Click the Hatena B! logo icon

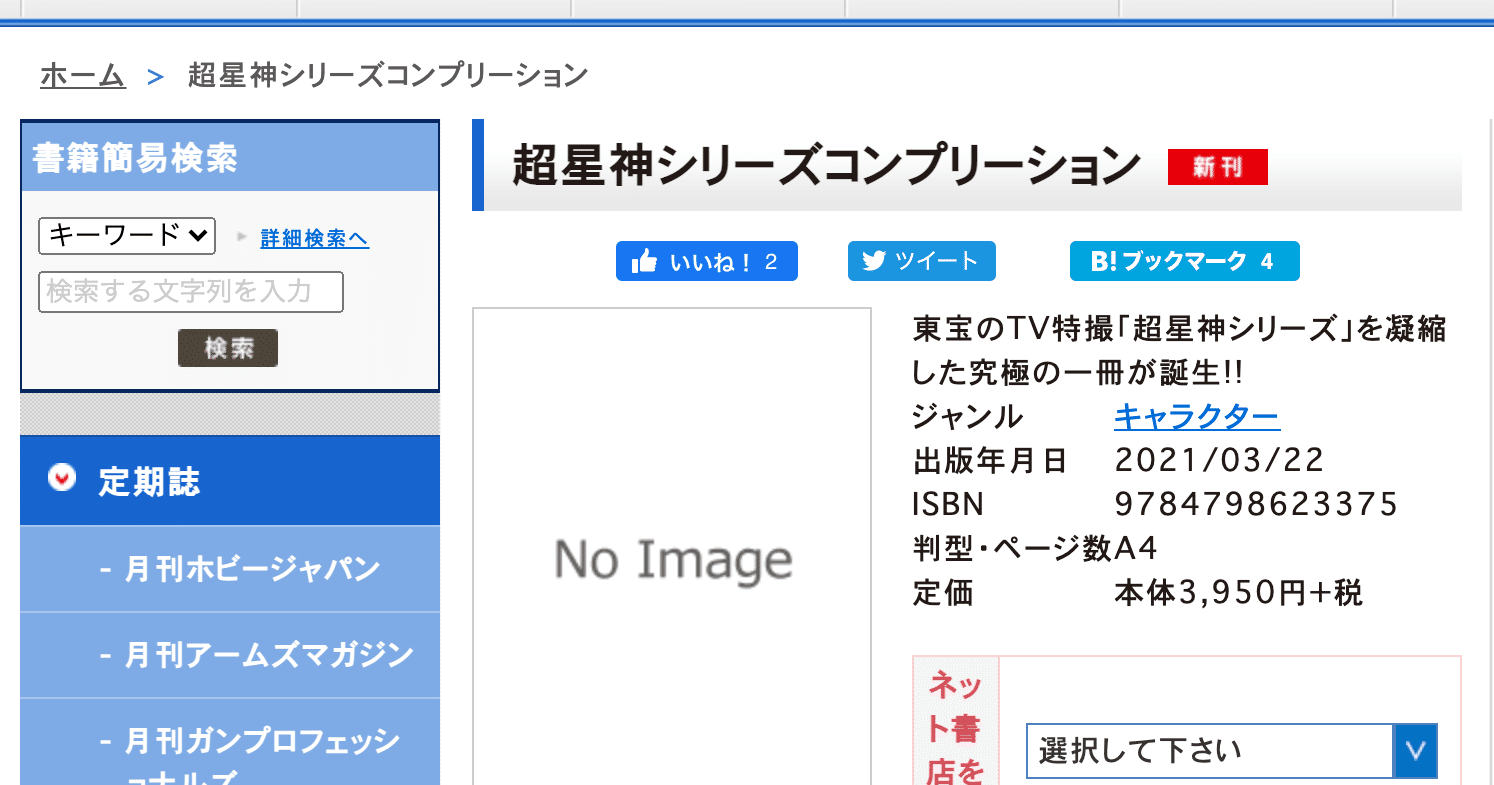point(1103,261)
